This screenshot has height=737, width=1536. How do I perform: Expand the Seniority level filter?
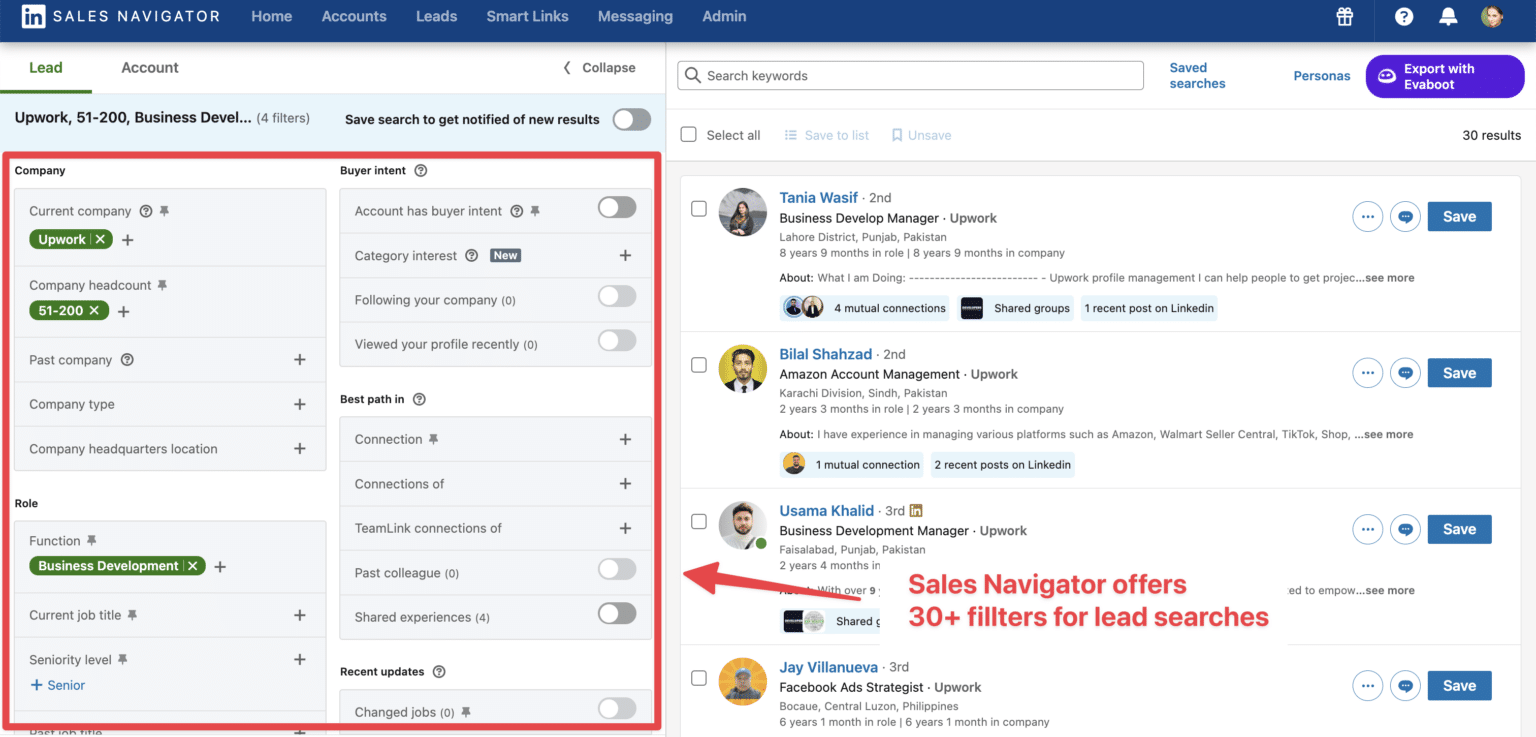tap(299, 659)
